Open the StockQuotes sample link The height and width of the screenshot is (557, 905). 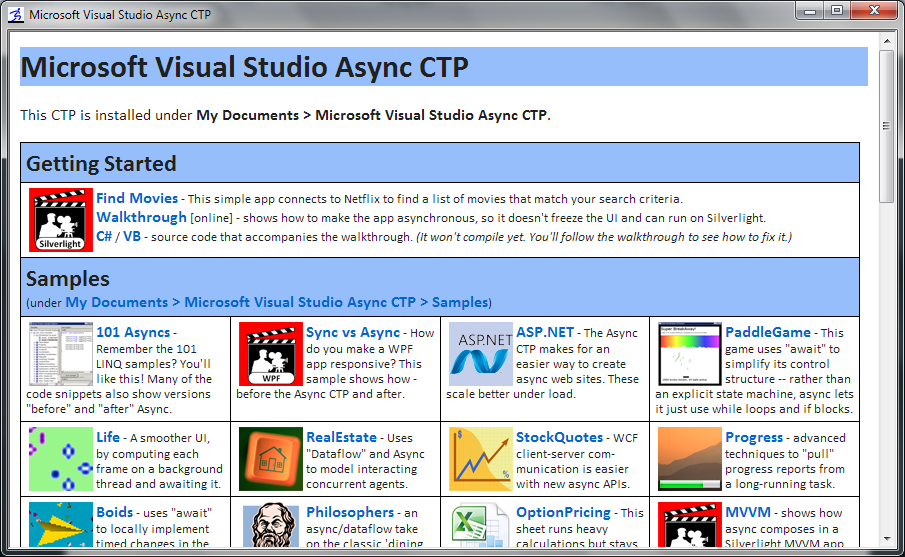click(559, 438)
